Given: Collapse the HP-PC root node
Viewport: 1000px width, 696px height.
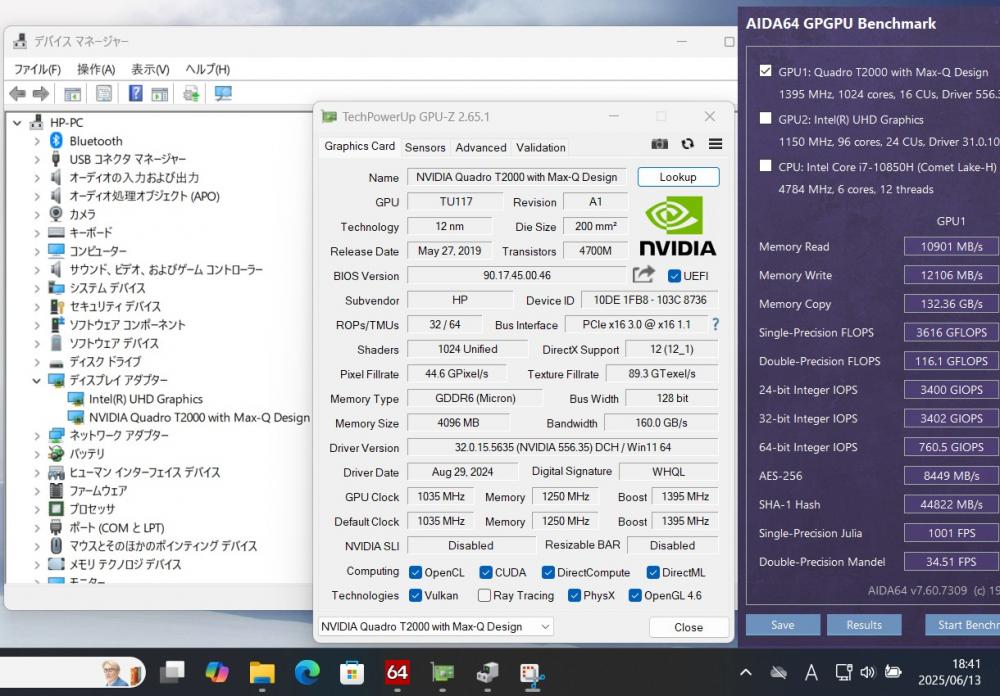Looking at the screenshot, I should click(17, 122).
